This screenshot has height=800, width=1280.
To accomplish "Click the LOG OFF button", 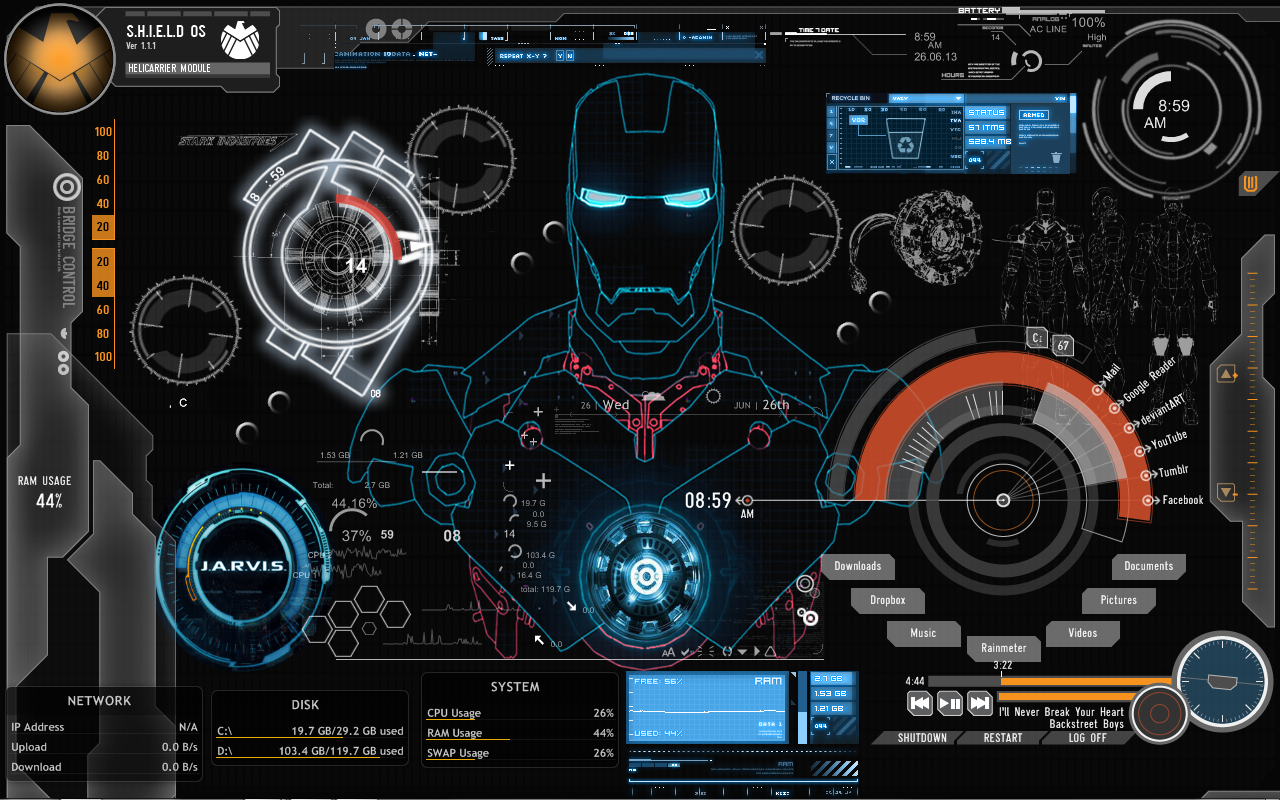I will (1087, 738).
